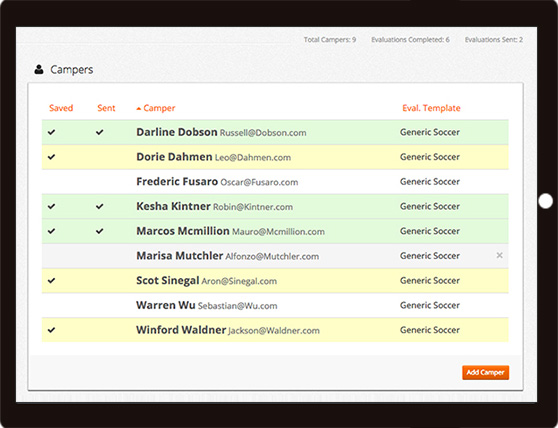Image resolution: width=558 pixels, height=428 pixels.
Task: Click Saved checkmark in Winford Waldner row
Action: click(52, 330)
